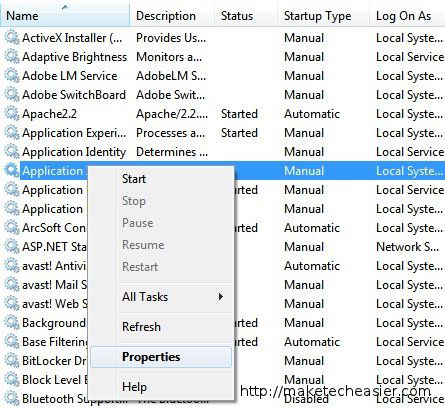445x409 pixels.
Task: Select the Application Experience service row
Action: (222, 133)
